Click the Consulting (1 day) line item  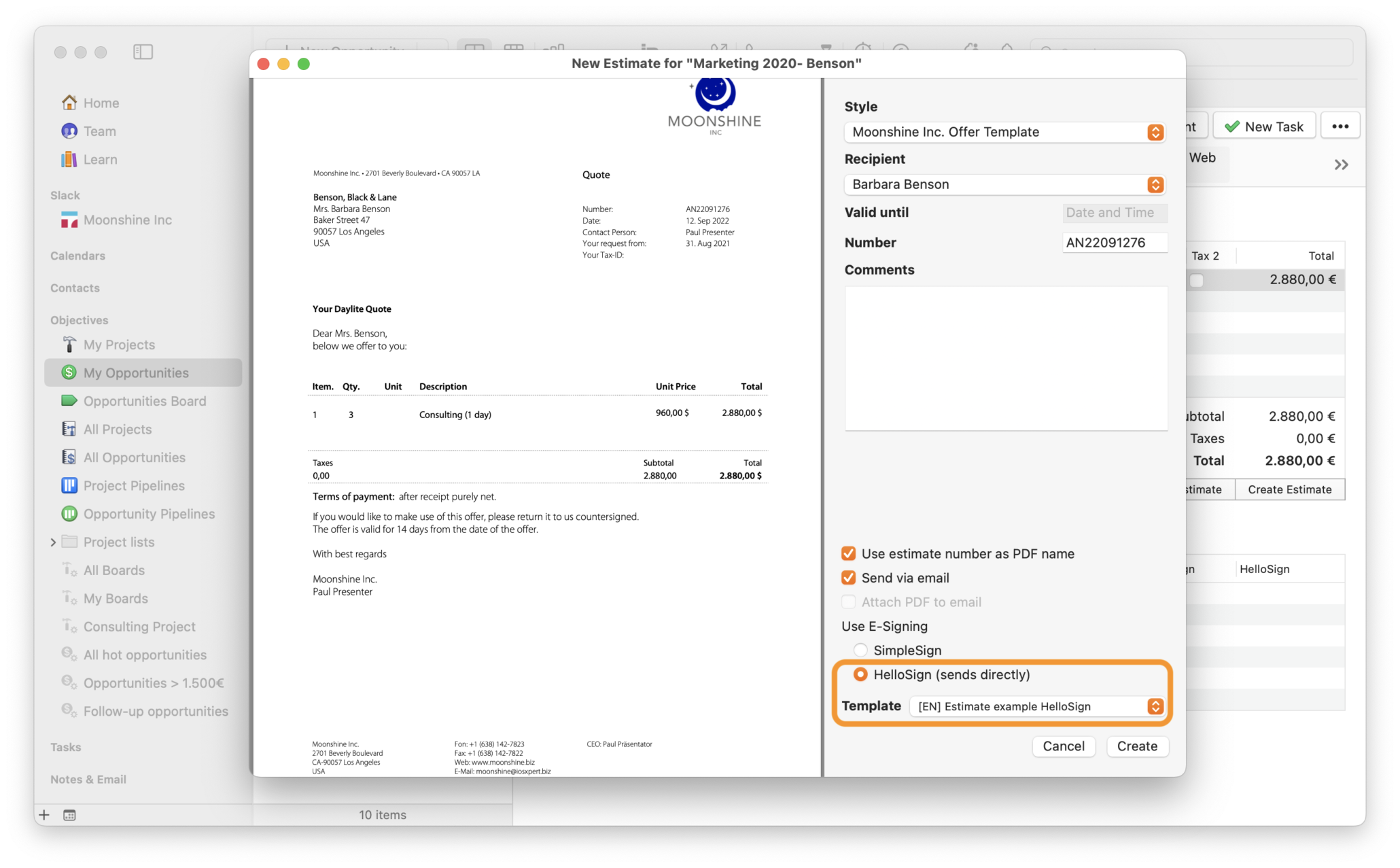(x=455, y=415)
